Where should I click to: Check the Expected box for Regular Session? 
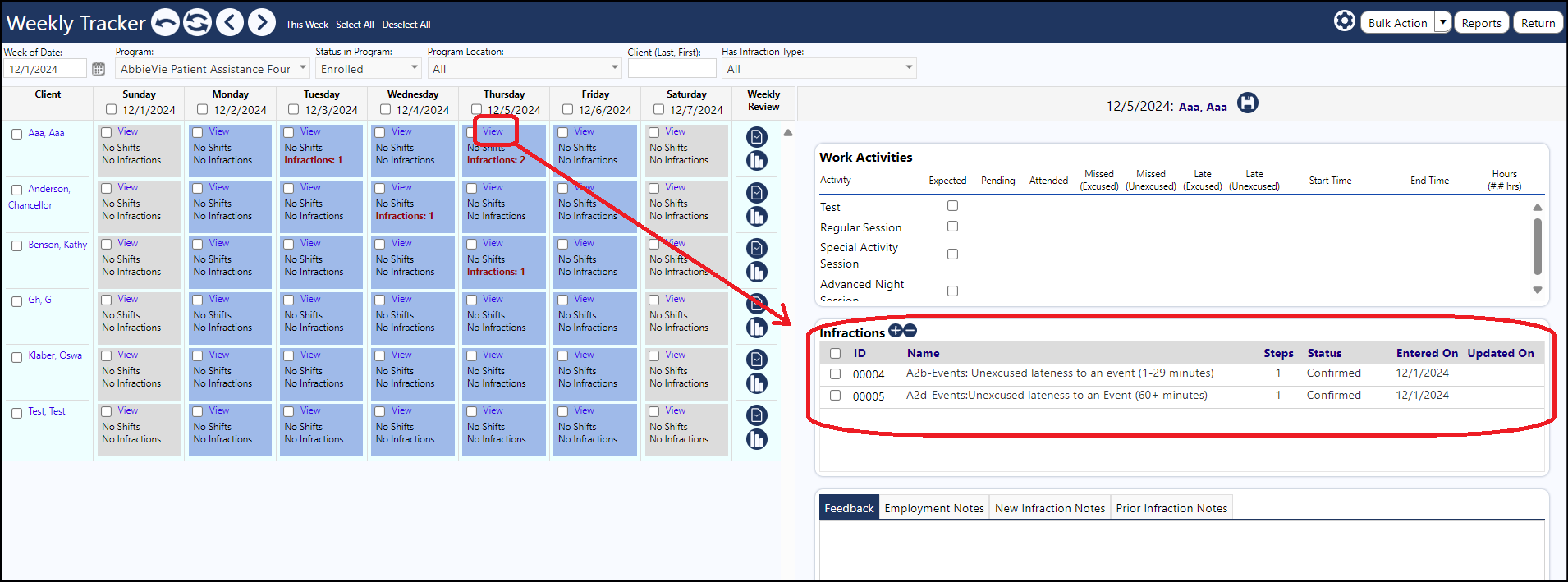pyautogui.click(x=952, y=227)
